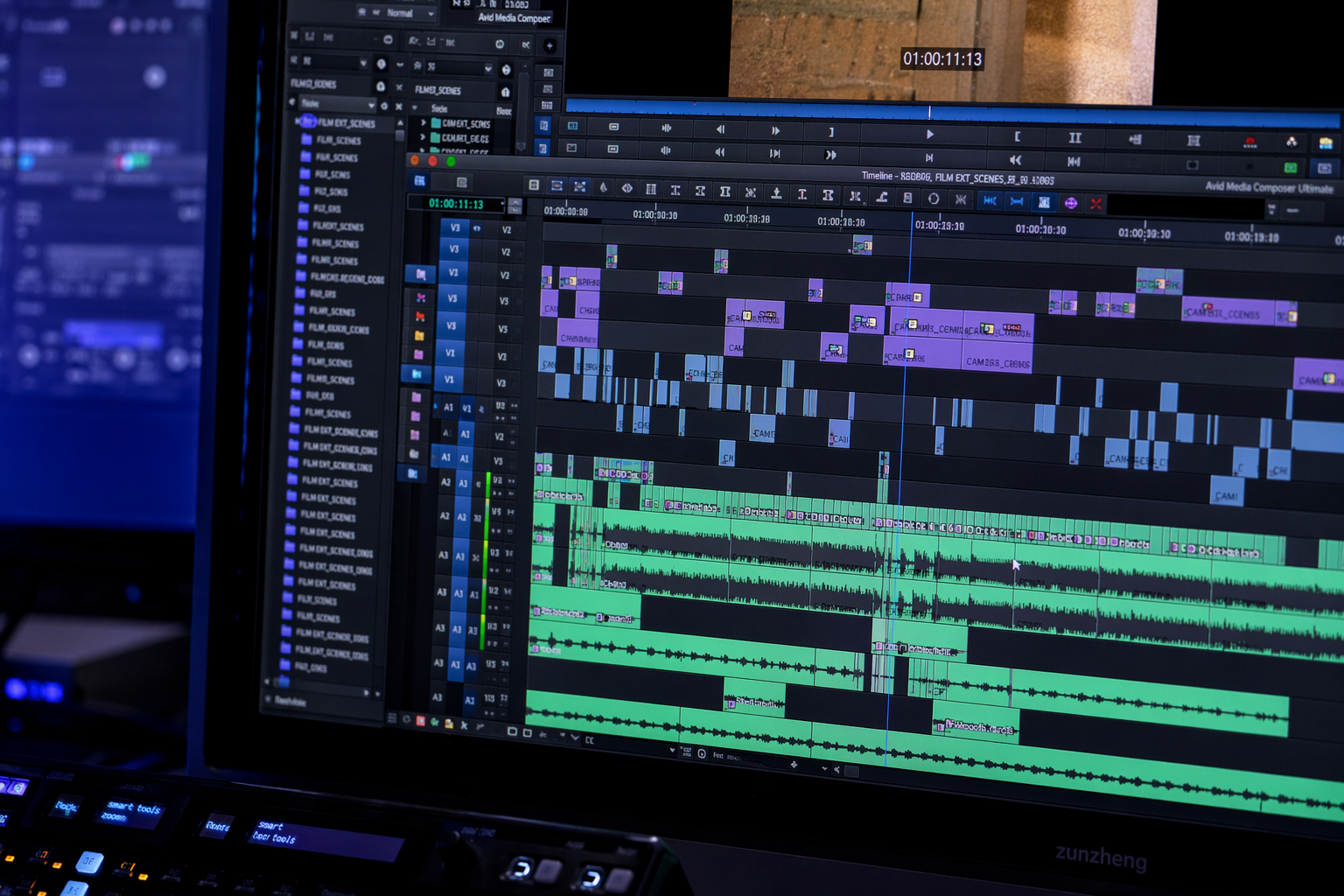
Task: Click the blue timeline view icon above the timecode
Action: (420, 180)
